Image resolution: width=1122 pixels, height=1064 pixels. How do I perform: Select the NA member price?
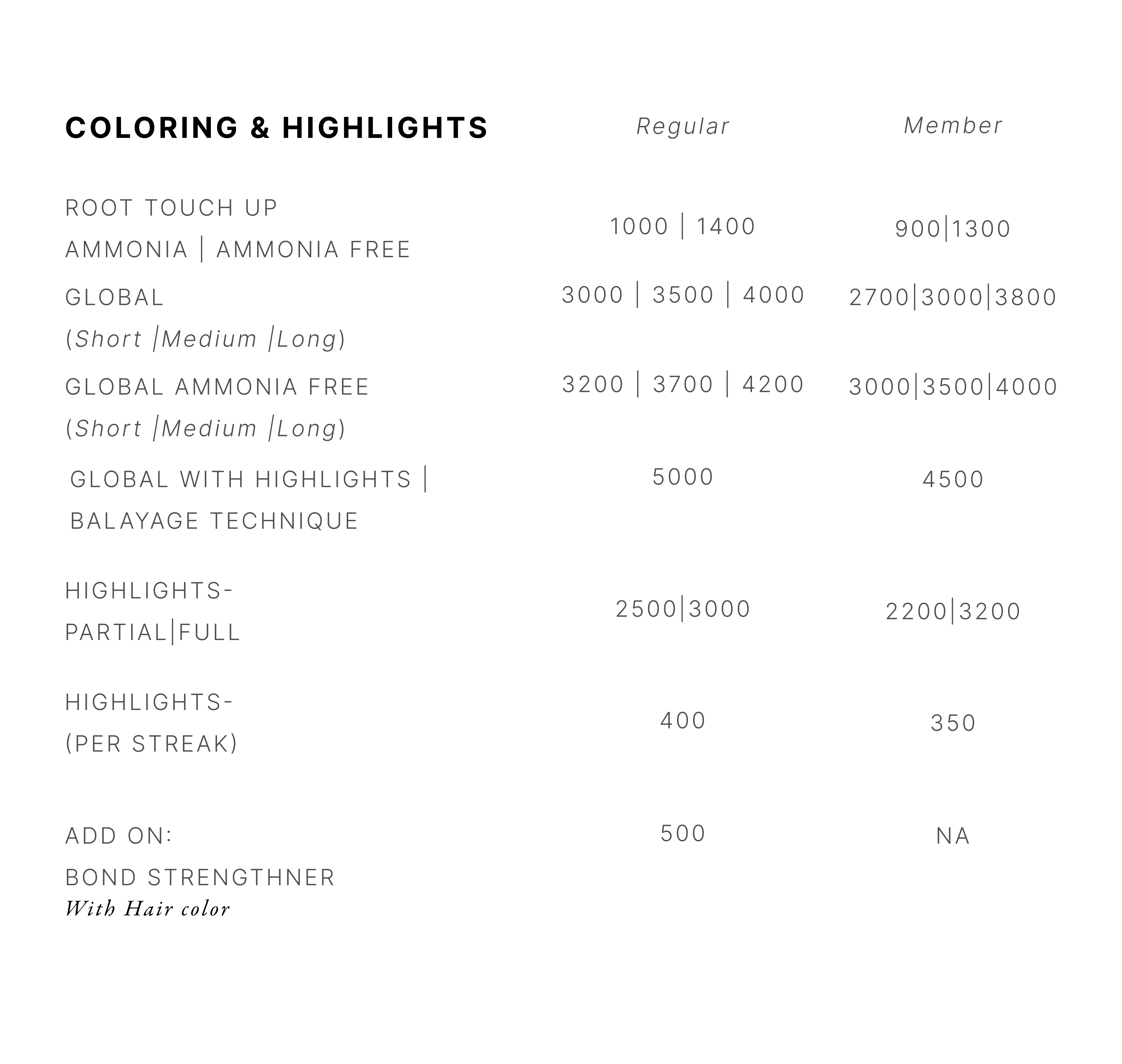pyautogui.click(x=953, y=837)
